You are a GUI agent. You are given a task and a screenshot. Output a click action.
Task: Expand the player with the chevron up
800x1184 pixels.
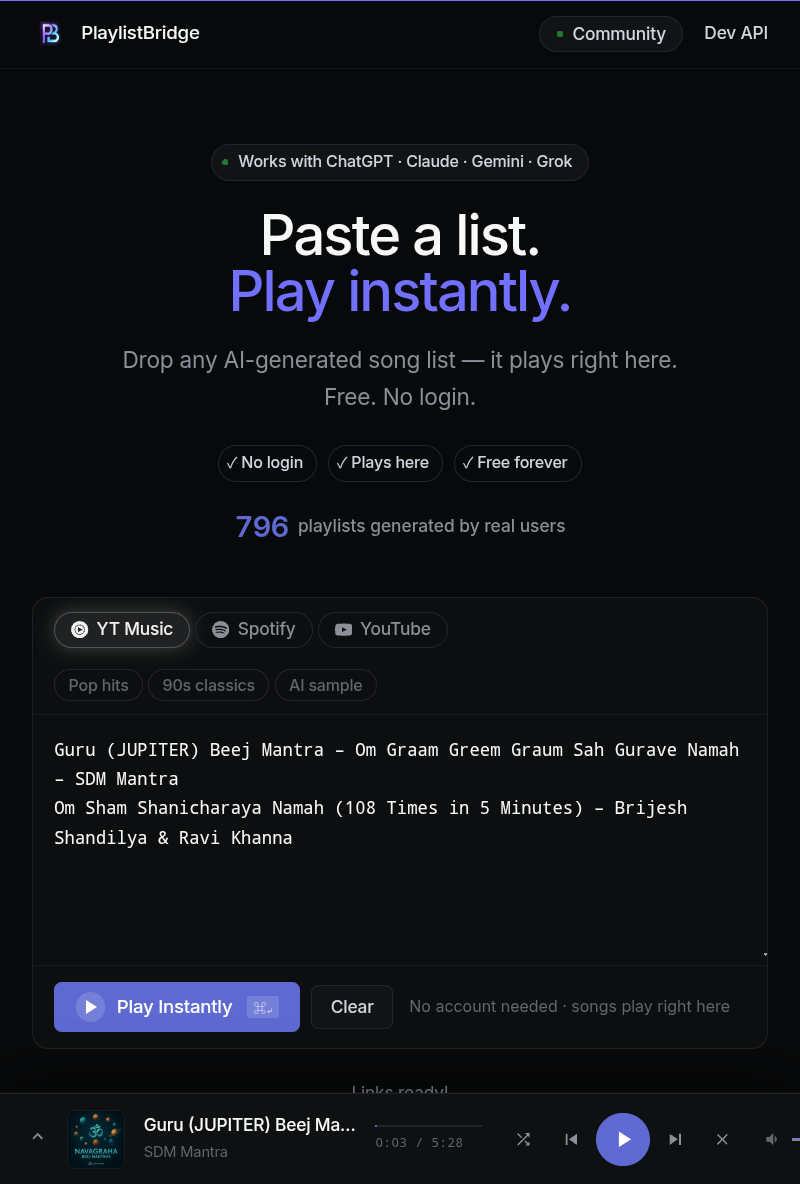[x=38, y=1136]
